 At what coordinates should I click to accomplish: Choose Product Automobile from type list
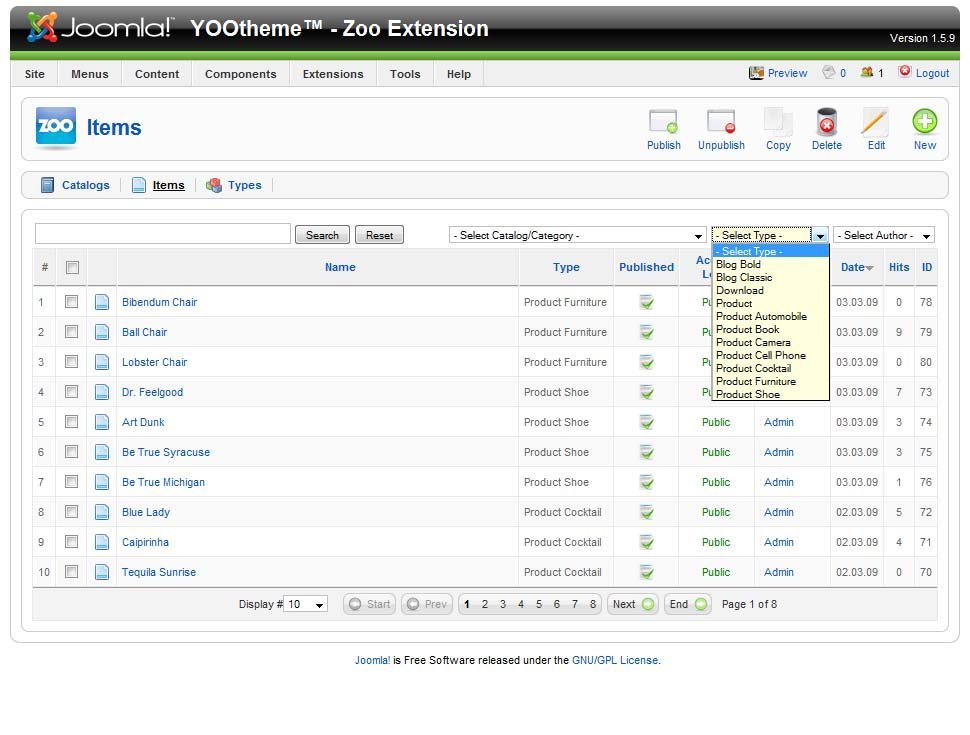pos(770,316)
